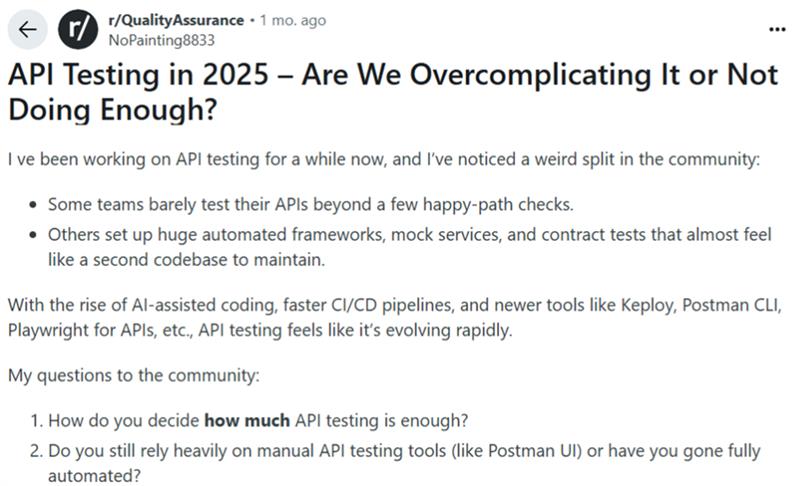The image size is (800, 486).
Task: Visit the r/QualityAssurance community link
Action: pyautogui.click(x=174, y=21)
